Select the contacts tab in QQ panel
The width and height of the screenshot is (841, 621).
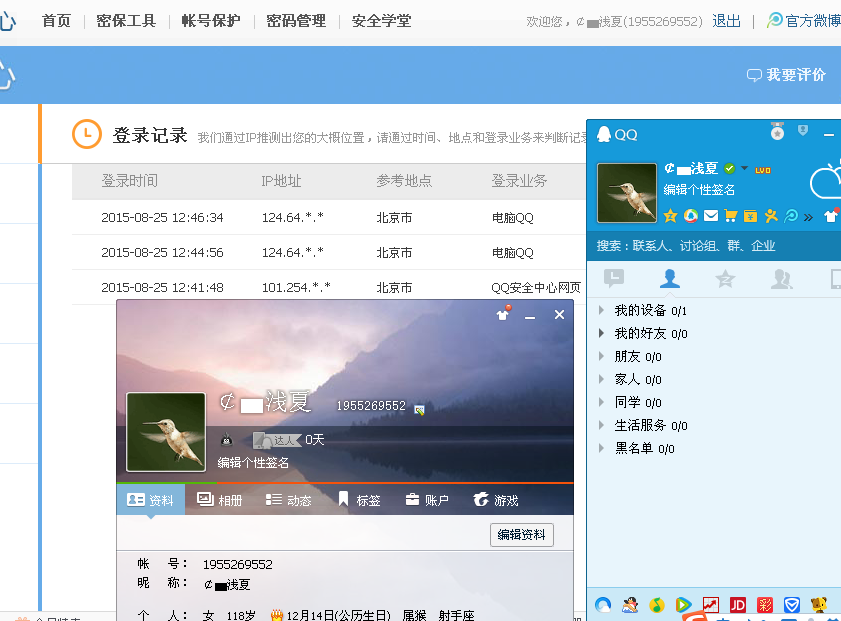click(x=670, y=278)
